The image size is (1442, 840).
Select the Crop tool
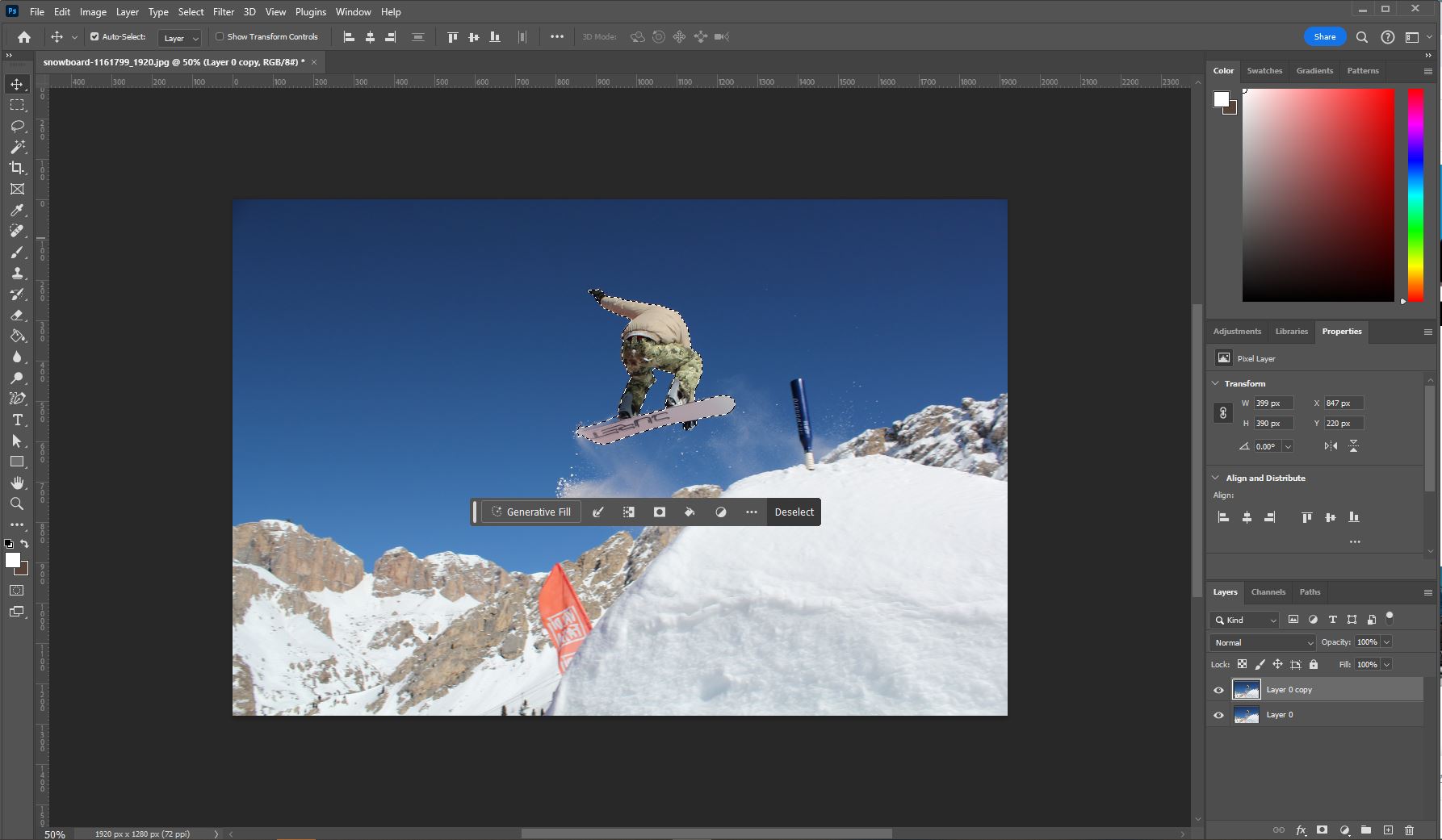tap(17, 168)
